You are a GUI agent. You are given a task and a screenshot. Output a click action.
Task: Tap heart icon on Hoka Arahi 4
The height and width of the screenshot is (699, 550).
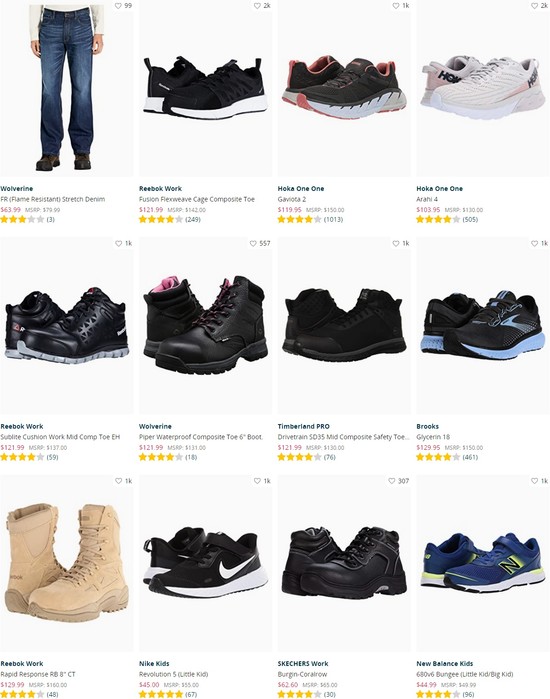[x=534, y=6]
